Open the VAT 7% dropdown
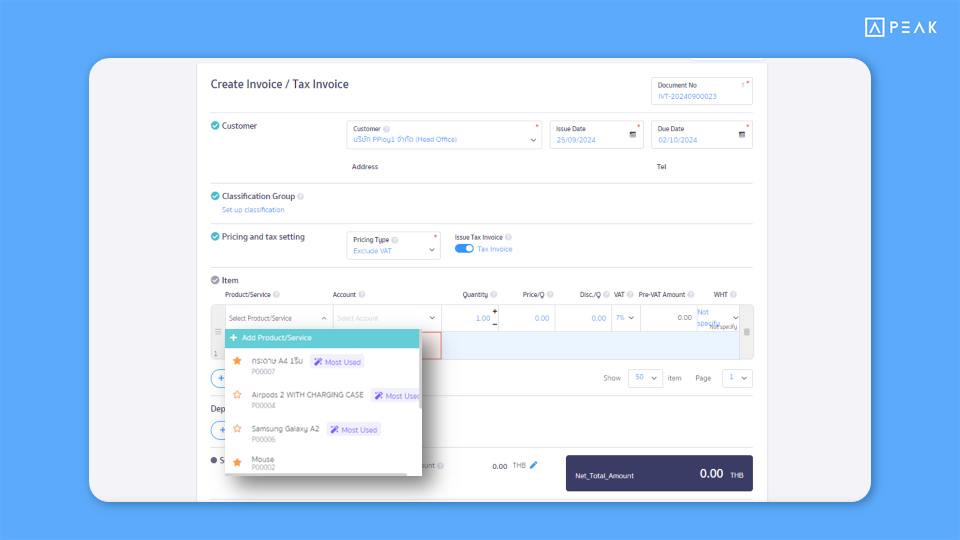Image resolution: width=960 pixels, height=540 pixels. (x=626, y=318)
